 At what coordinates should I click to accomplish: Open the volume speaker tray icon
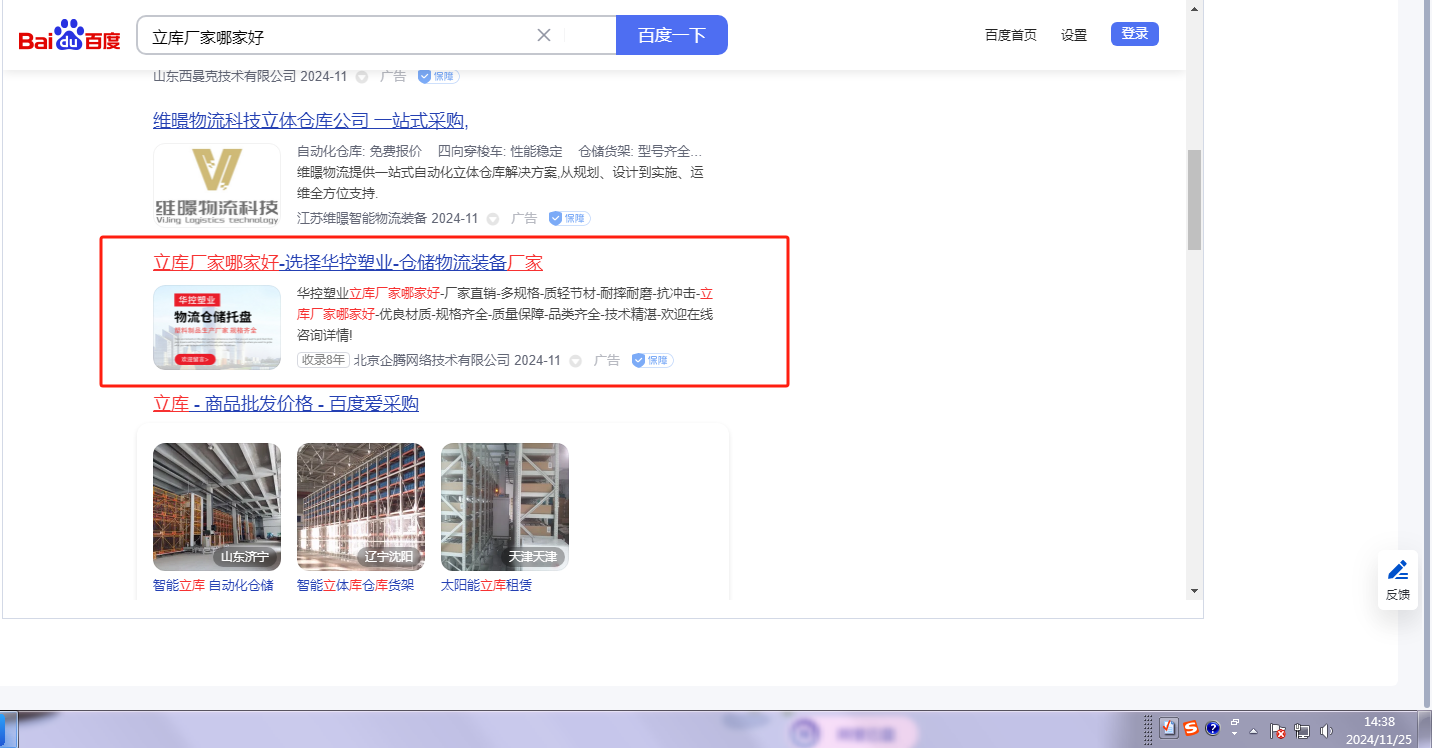click(x=1327, y=731)
